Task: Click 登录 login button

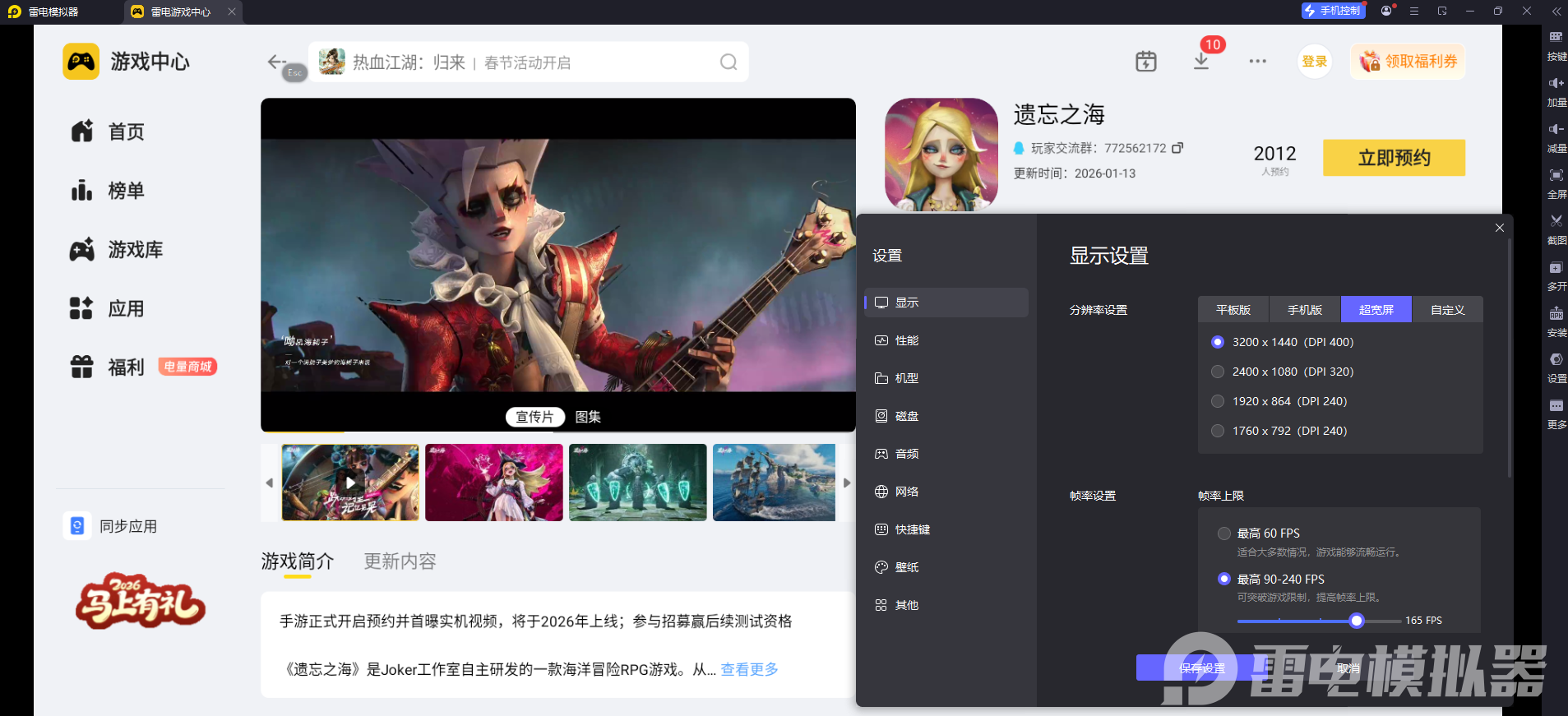Action: click(1315, 62)
